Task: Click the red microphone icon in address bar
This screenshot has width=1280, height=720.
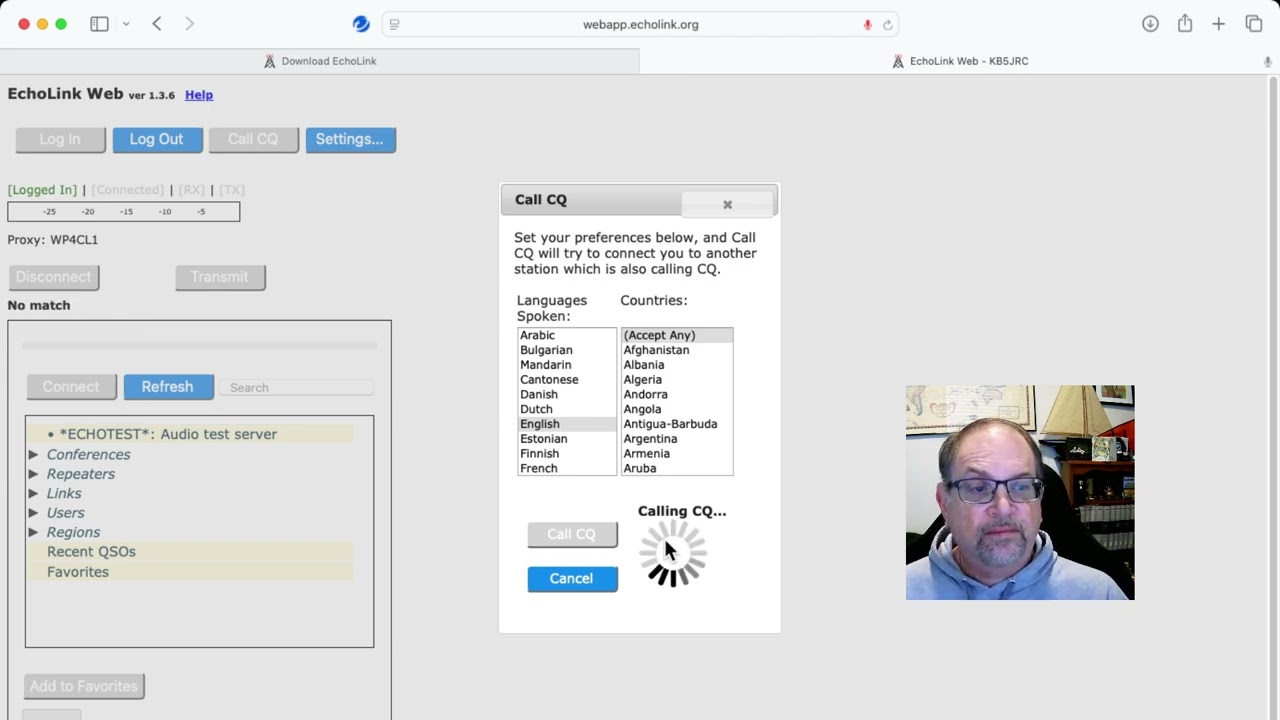Action: tap(867, 24)
